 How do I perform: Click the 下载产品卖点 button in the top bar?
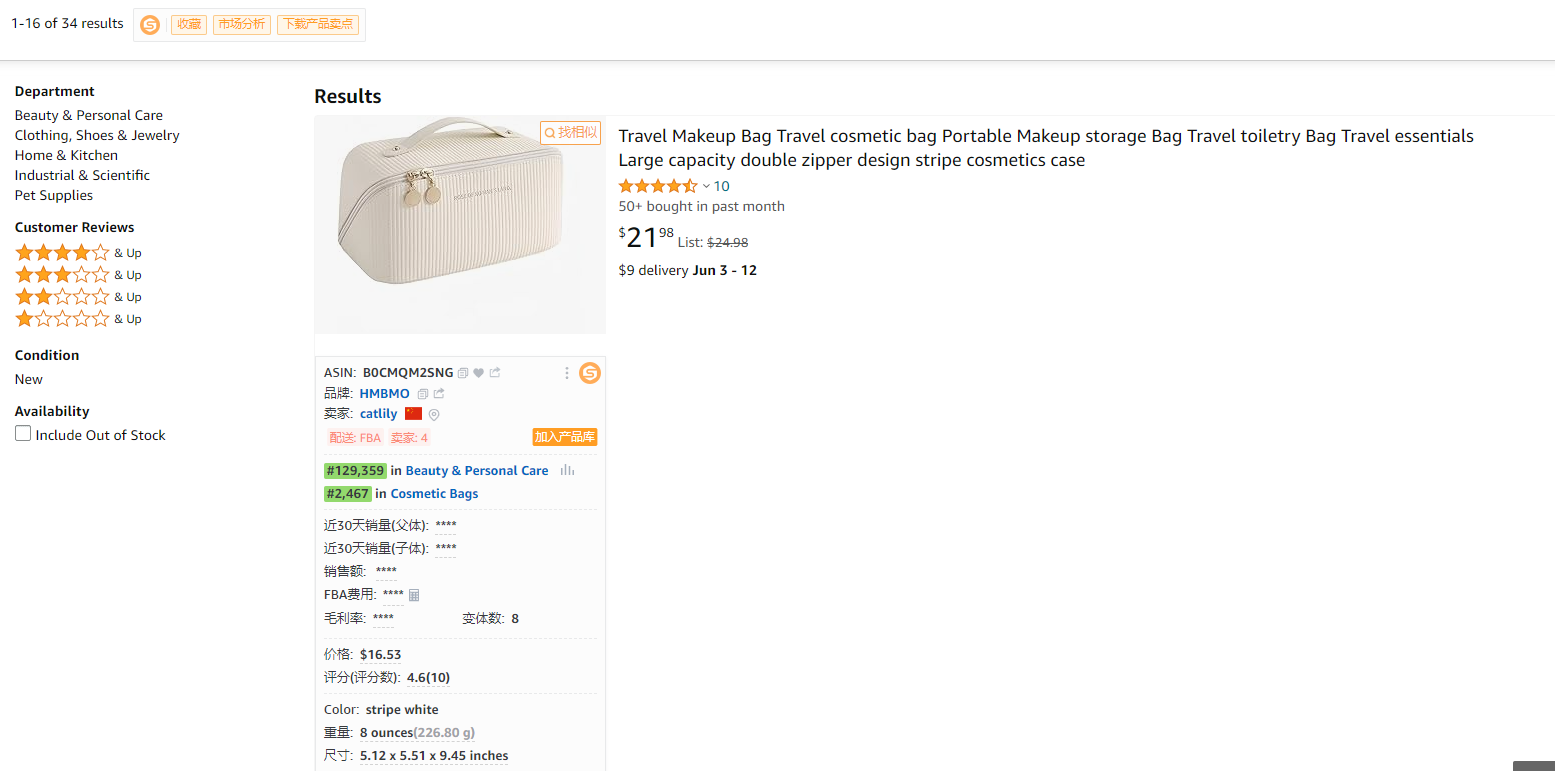pyautogui.click(x=318, y=25)
